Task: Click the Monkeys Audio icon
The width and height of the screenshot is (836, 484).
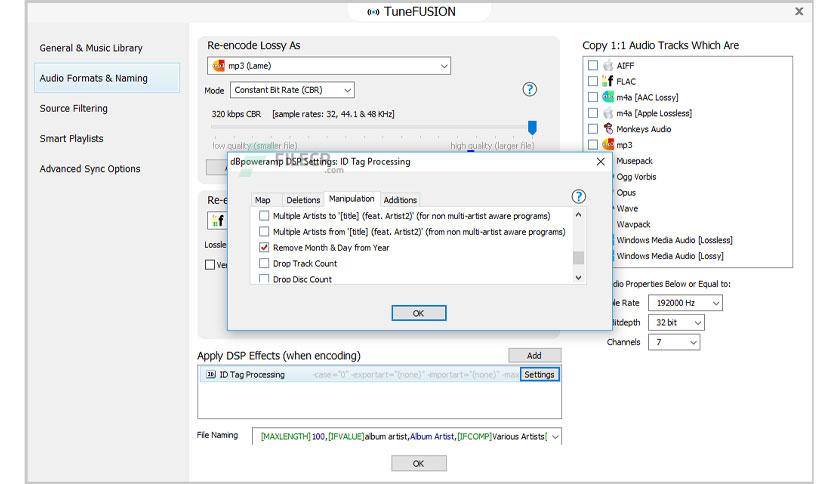Action: [x=608, y=128]
